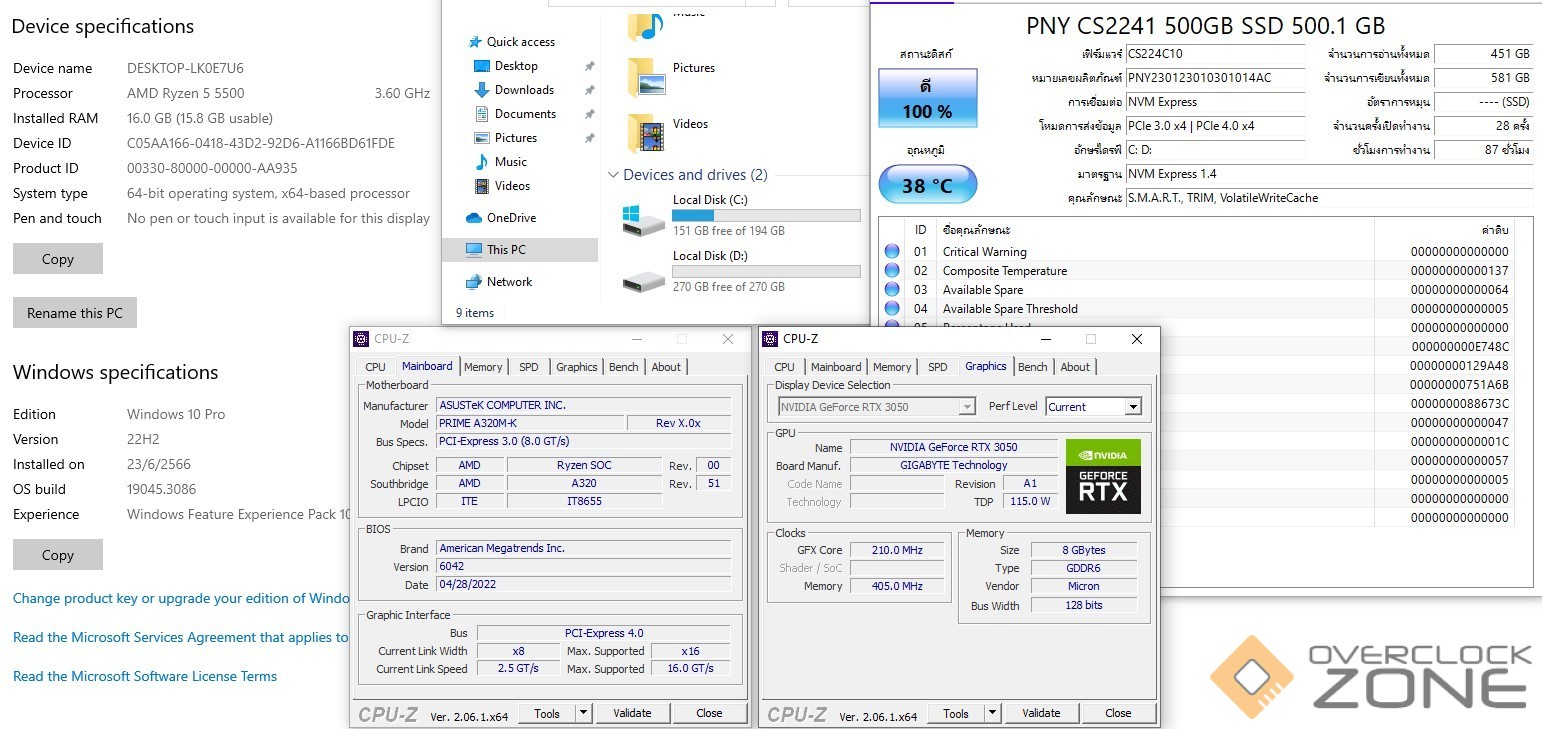
Task: Click CPU-Z Graphics window title icon
Action: click(x=770, y=339)
